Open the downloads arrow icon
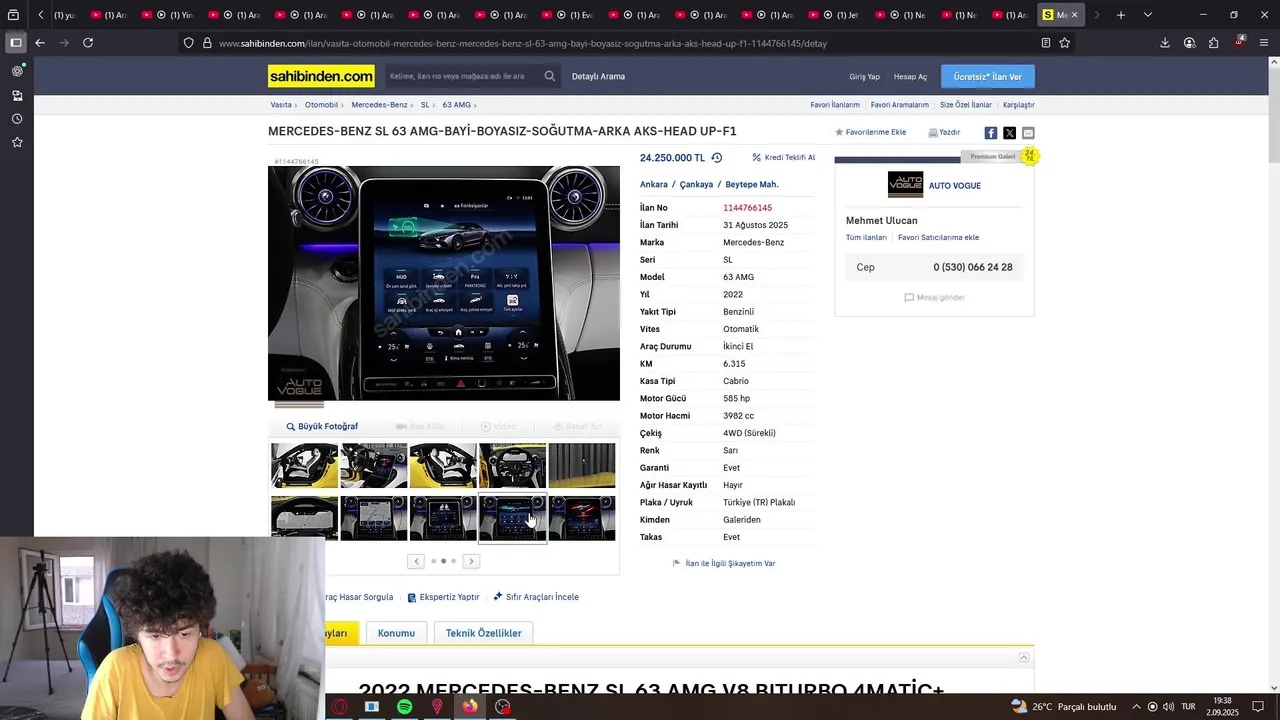This screenshot has height=720, width=1280. point(1165,43)
